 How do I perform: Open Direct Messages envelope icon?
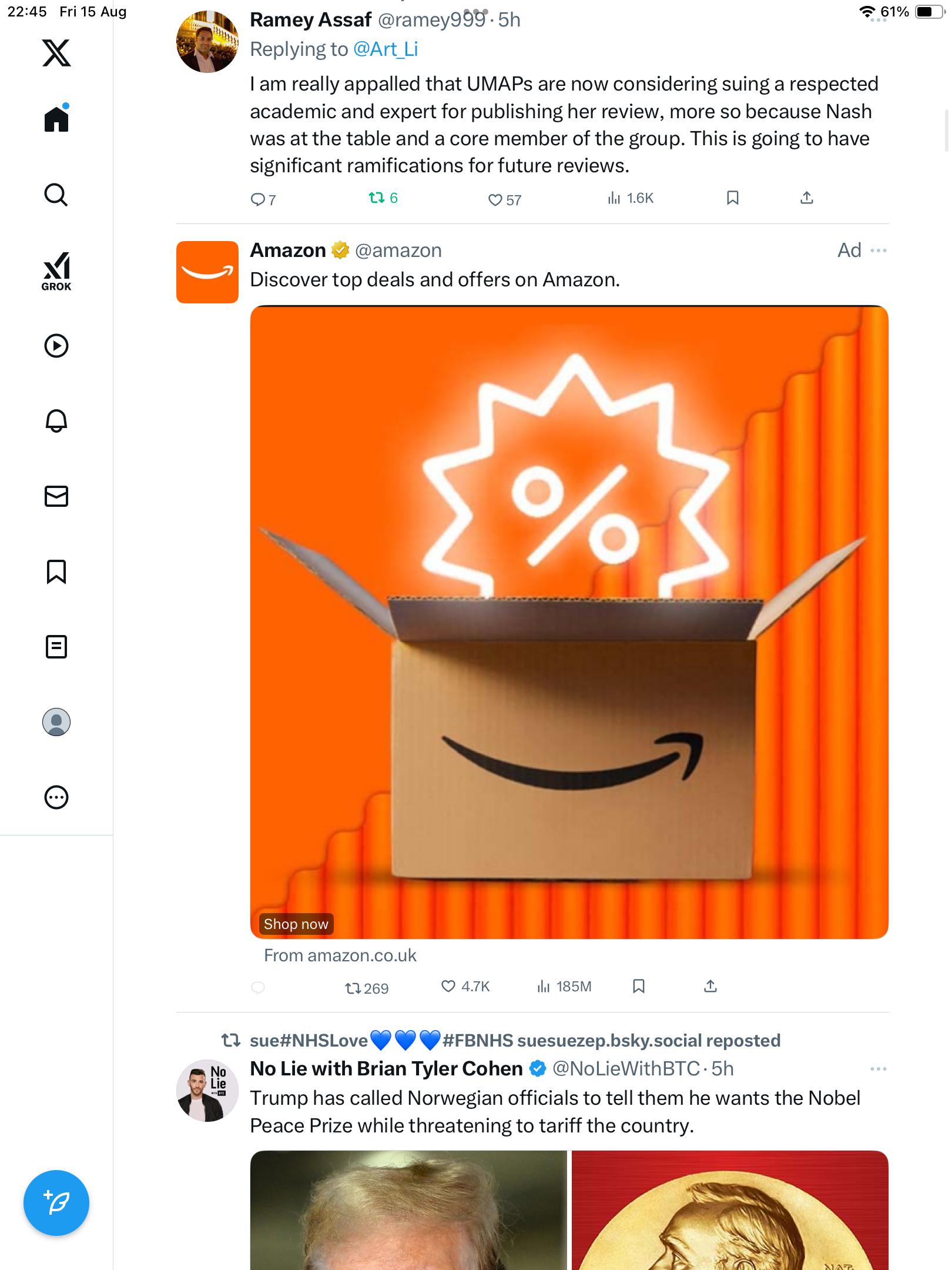pyautogui.click(x=56, y=496)
